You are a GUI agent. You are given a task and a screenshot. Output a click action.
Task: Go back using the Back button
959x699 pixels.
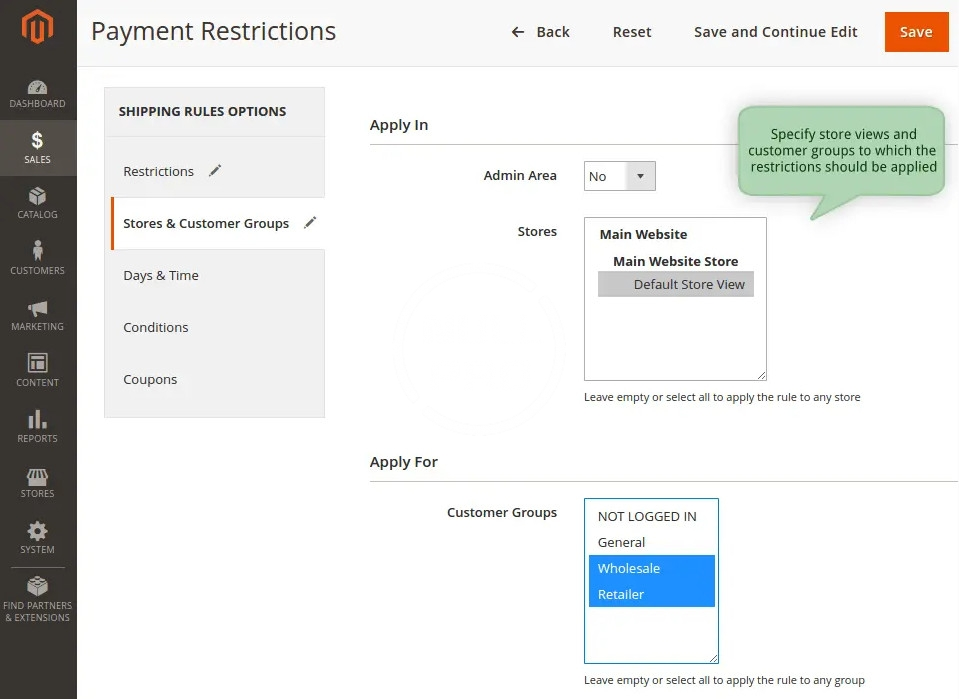540,32
